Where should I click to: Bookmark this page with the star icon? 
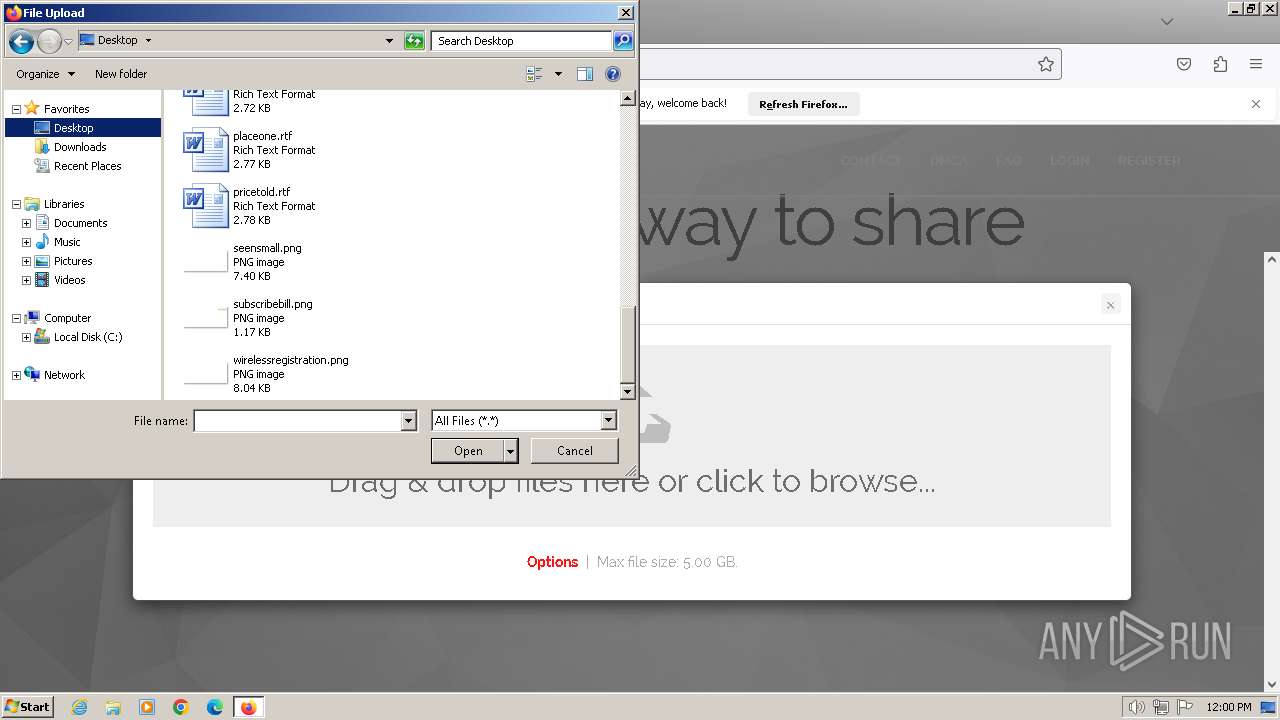click(1046, 64)
